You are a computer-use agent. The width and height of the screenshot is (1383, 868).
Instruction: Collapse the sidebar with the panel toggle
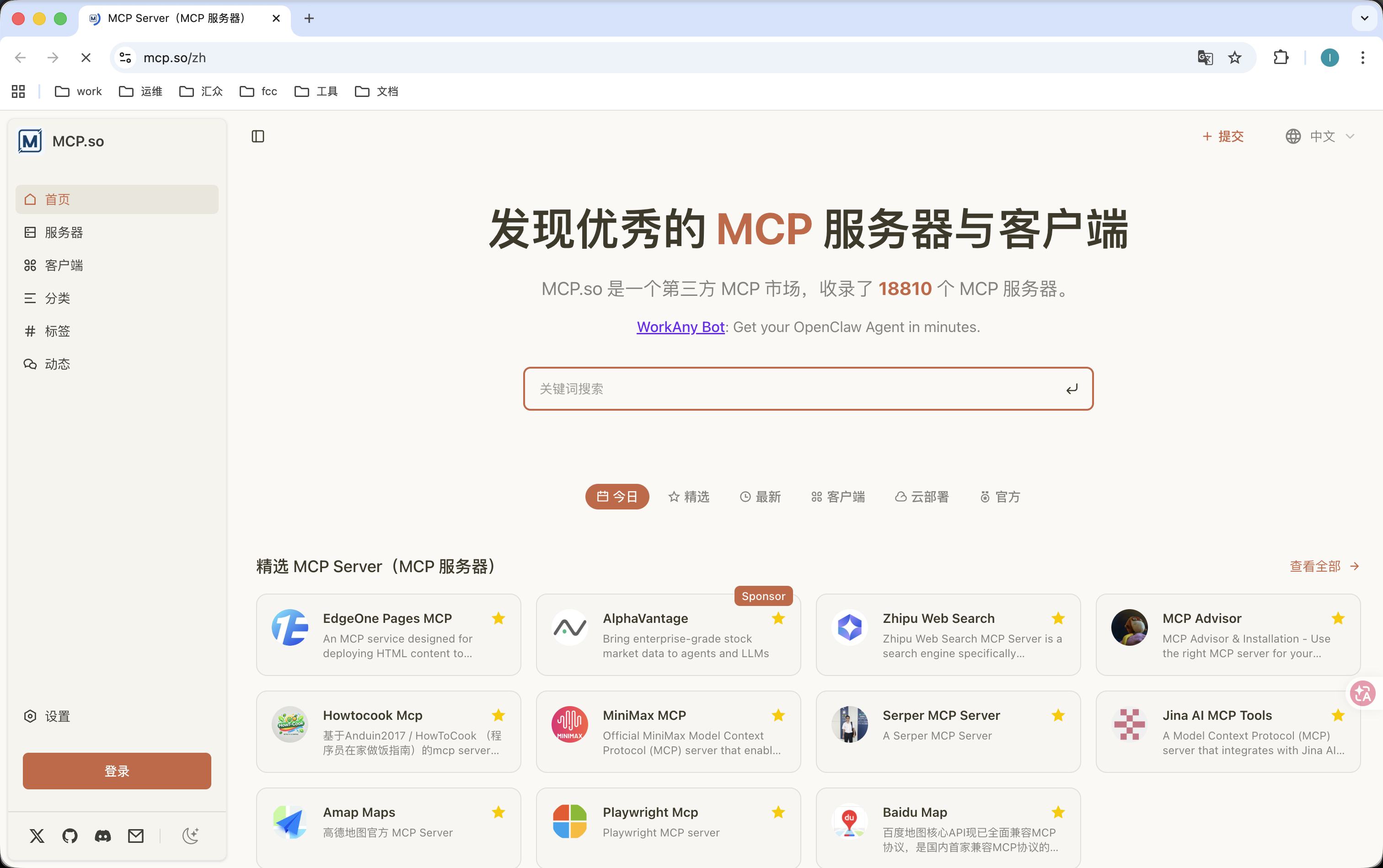[x=258, y=136]
